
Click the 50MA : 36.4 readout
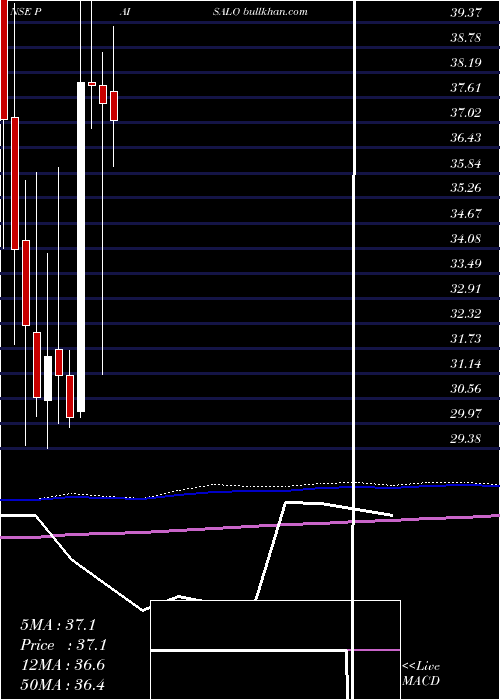(62, 684)
